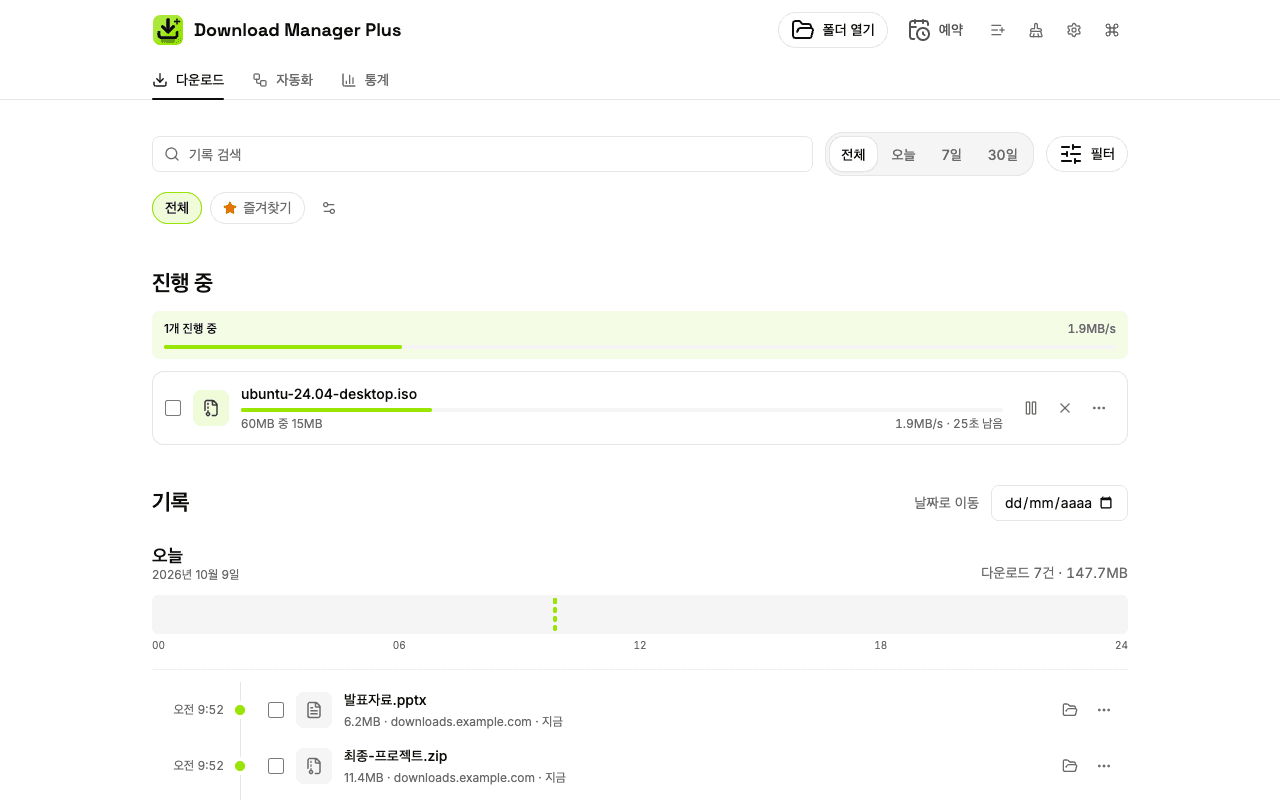
Task: Select the ubuntu-24.04-desktop.iso checkbox
Action: [173, 408]
